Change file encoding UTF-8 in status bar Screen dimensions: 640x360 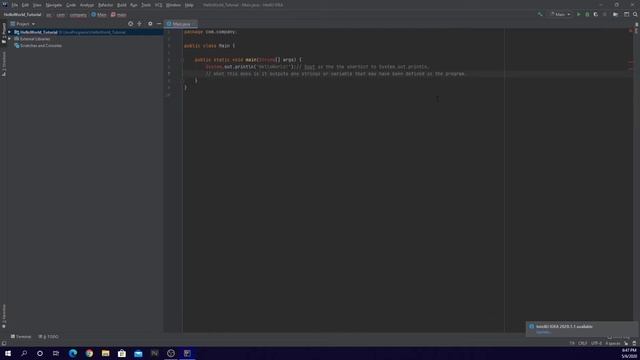click(x=596, y=343)
